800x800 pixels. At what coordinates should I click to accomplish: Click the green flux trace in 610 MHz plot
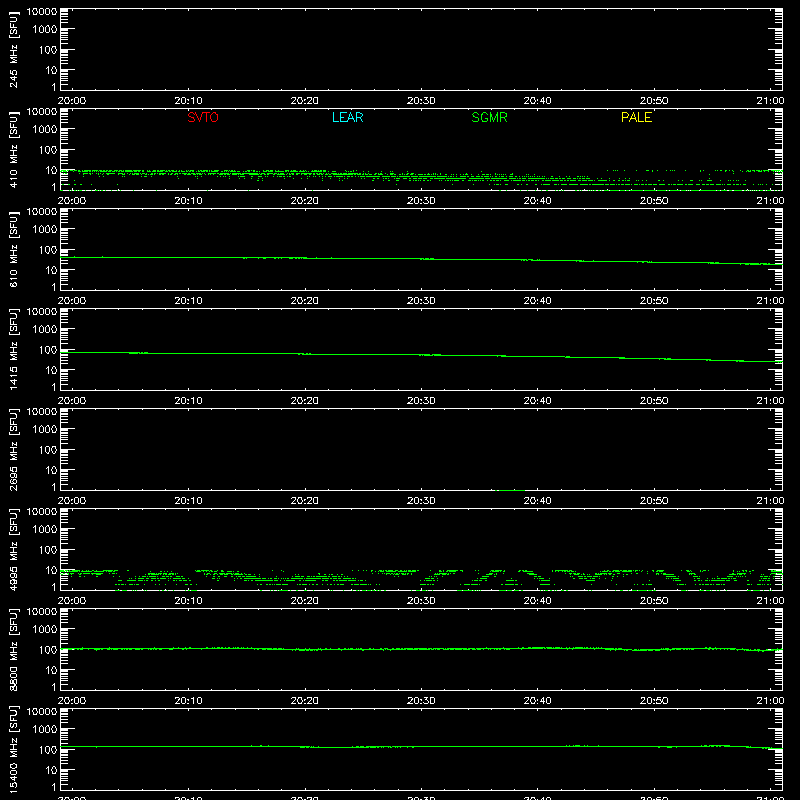(x=421, y=259)
